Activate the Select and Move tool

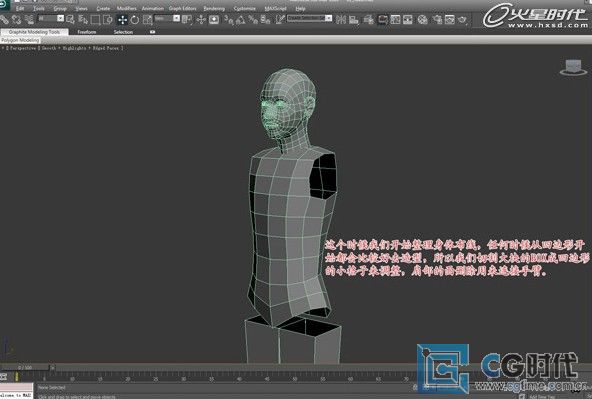click(x=122, y=20)
